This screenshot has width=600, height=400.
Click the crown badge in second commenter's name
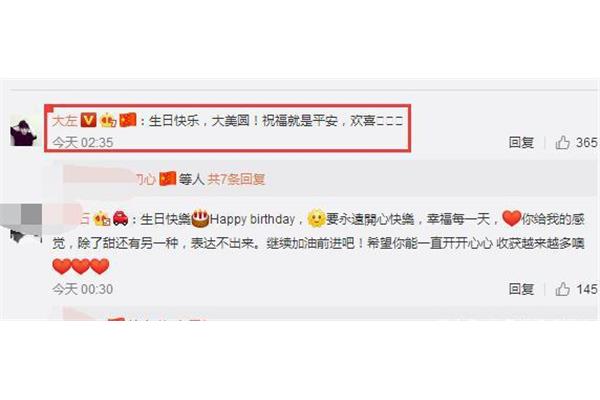tap(103, 219)
